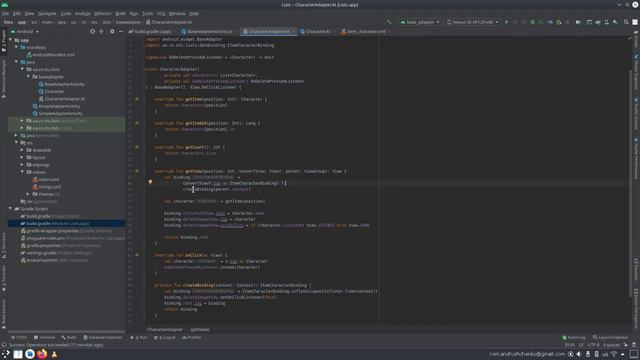640x360 pixels.
Task: Click the UTF-8 encoding in the status bar
Action: 593,345
